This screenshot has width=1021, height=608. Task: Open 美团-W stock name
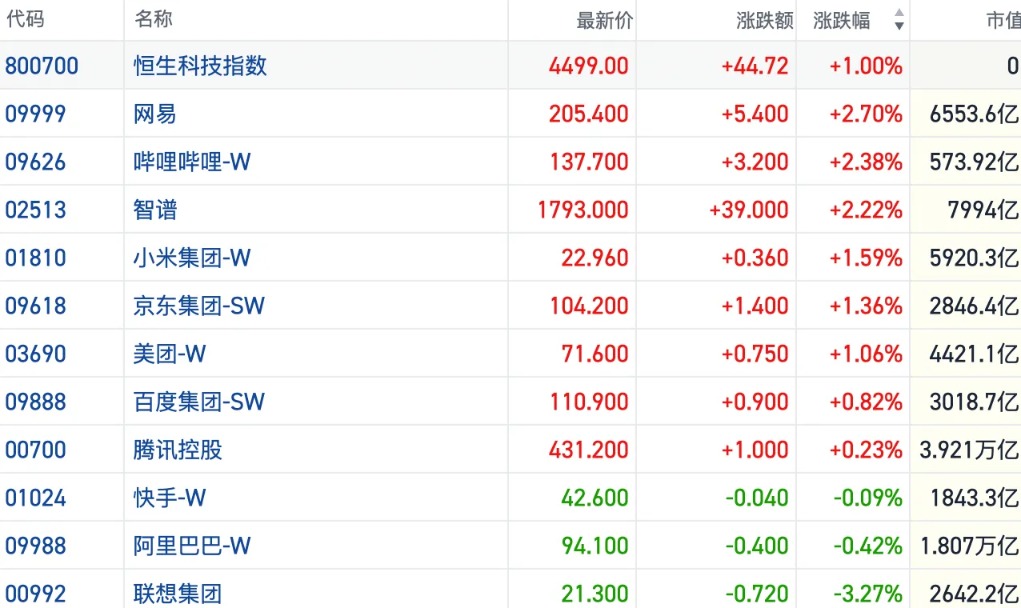[170, 354]
